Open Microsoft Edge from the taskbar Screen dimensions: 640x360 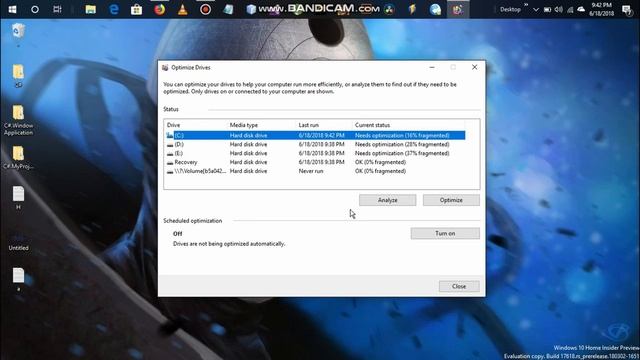pos(114,9)
